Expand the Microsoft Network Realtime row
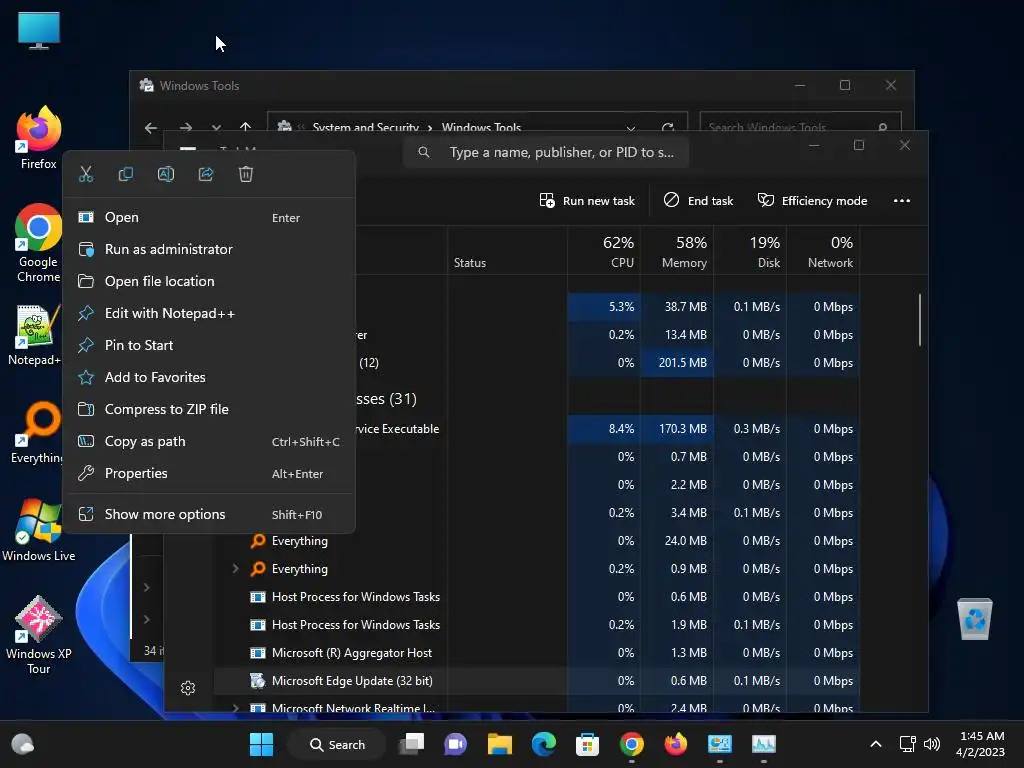 tap(235, 708)
